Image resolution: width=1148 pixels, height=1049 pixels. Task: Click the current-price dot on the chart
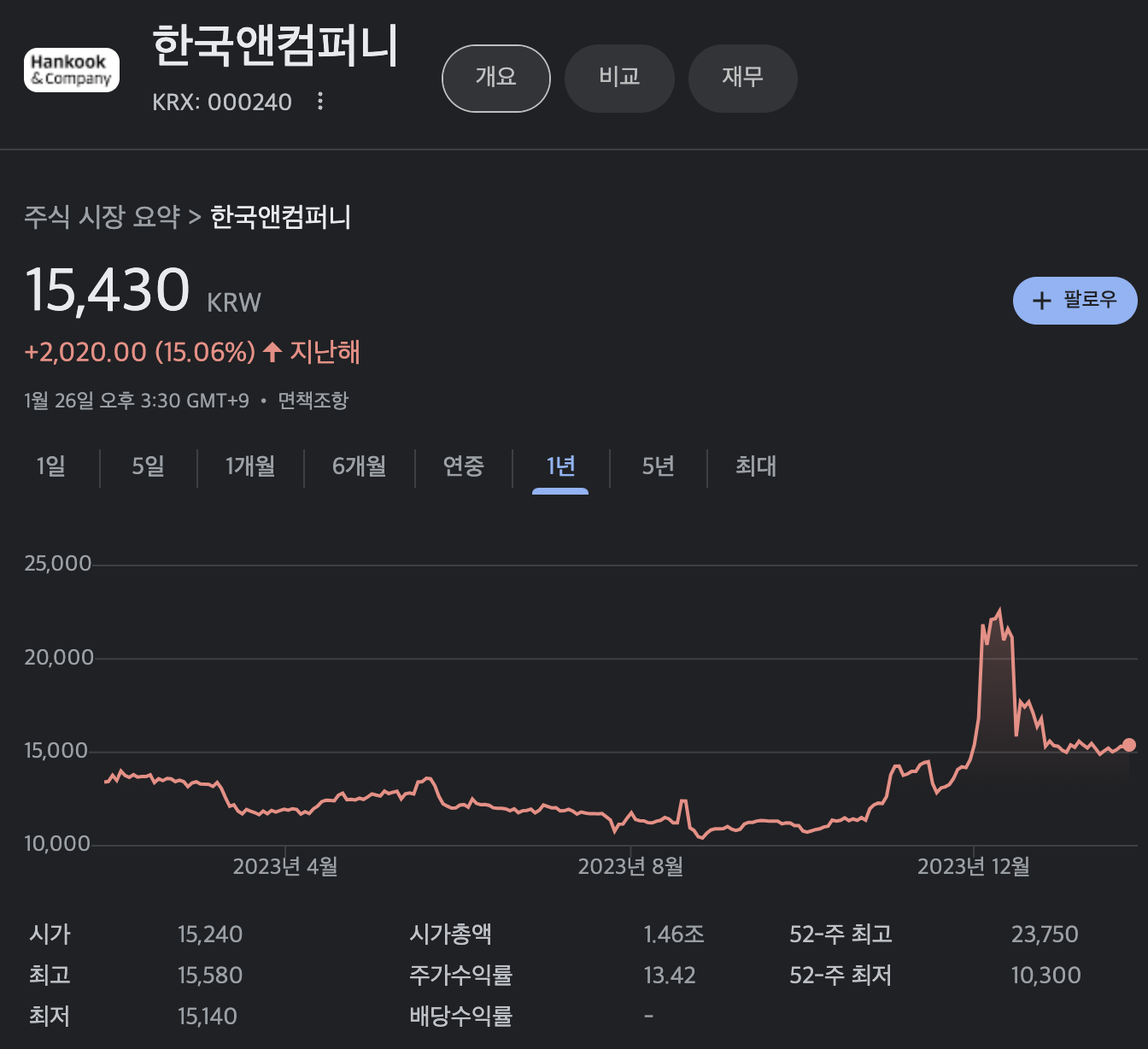pyautogui.click(x=1129, y=745)
